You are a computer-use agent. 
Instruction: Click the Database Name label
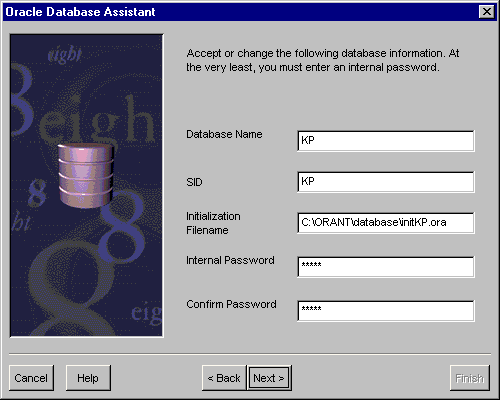[x=224, y=134]
